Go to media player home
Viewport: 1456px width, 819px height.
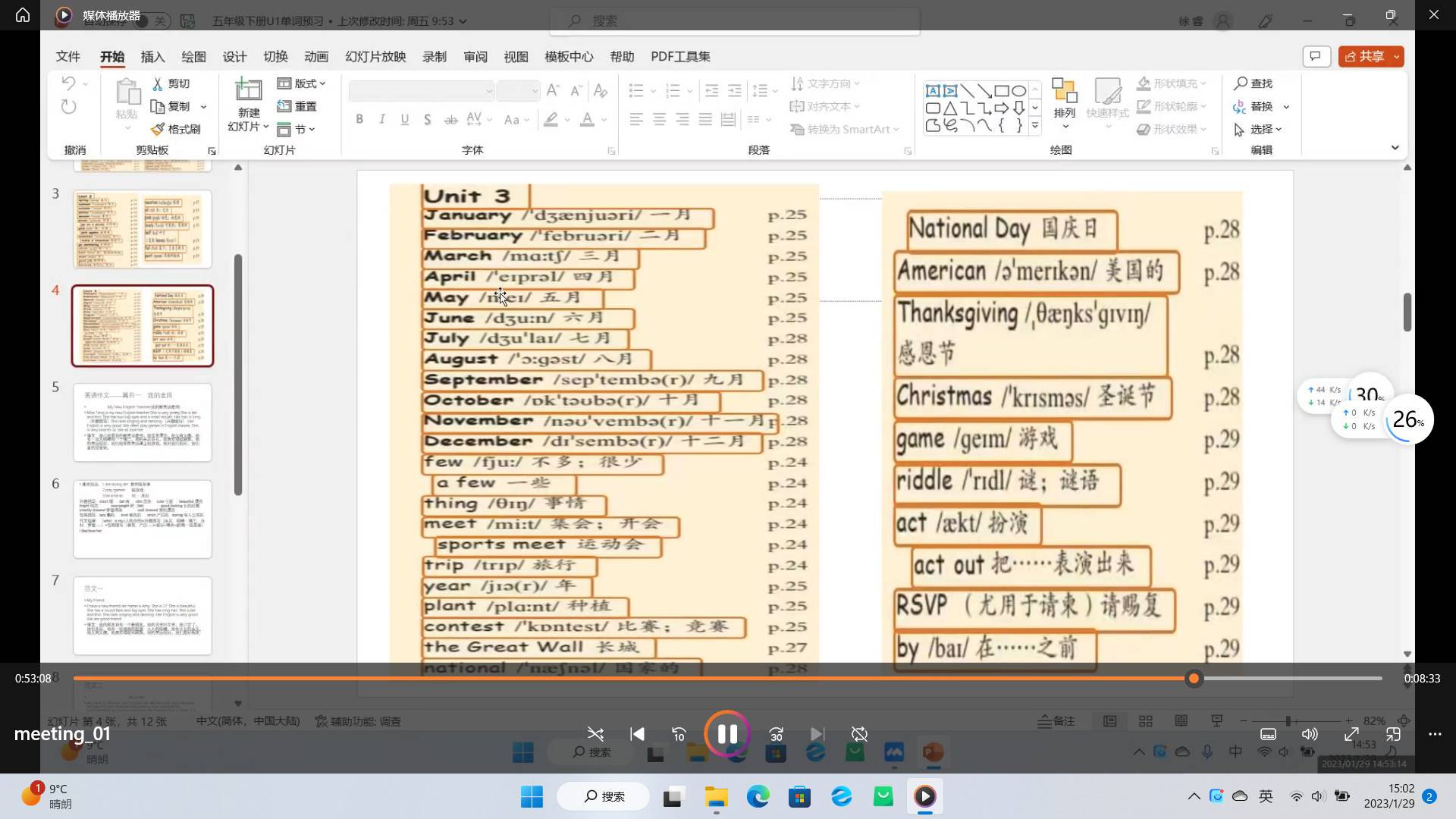23,15
